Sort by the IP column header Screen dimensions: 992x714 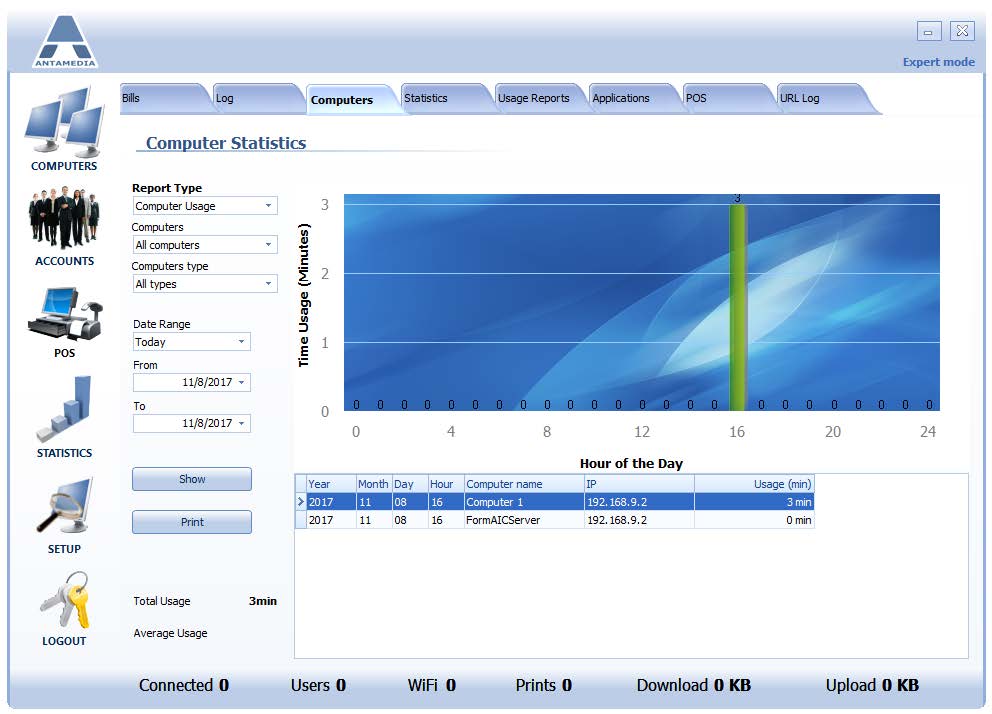pos(639,484)
